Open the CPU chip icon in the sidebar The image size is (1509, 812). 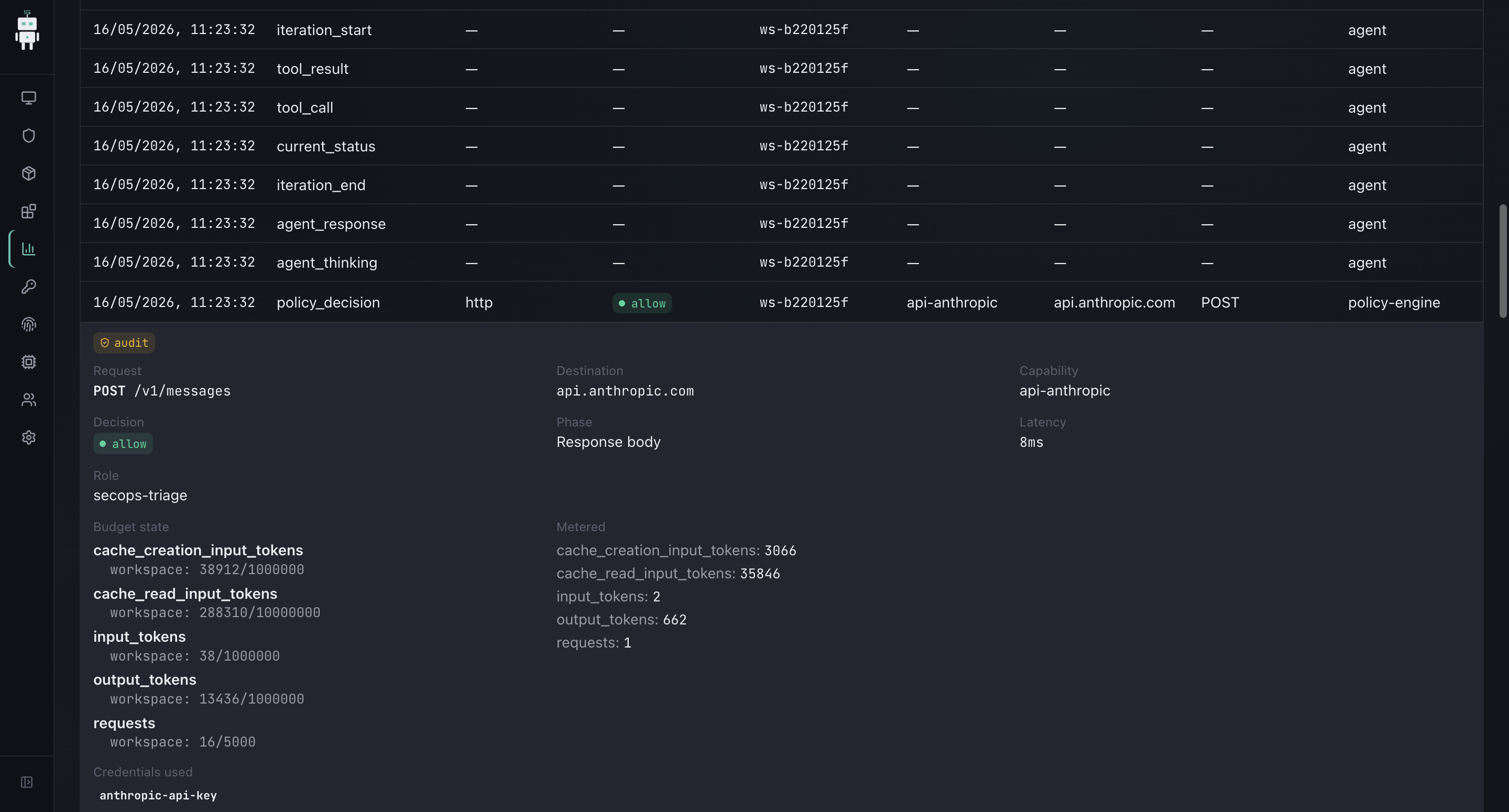pyautogui.click(x=29, y=362)
